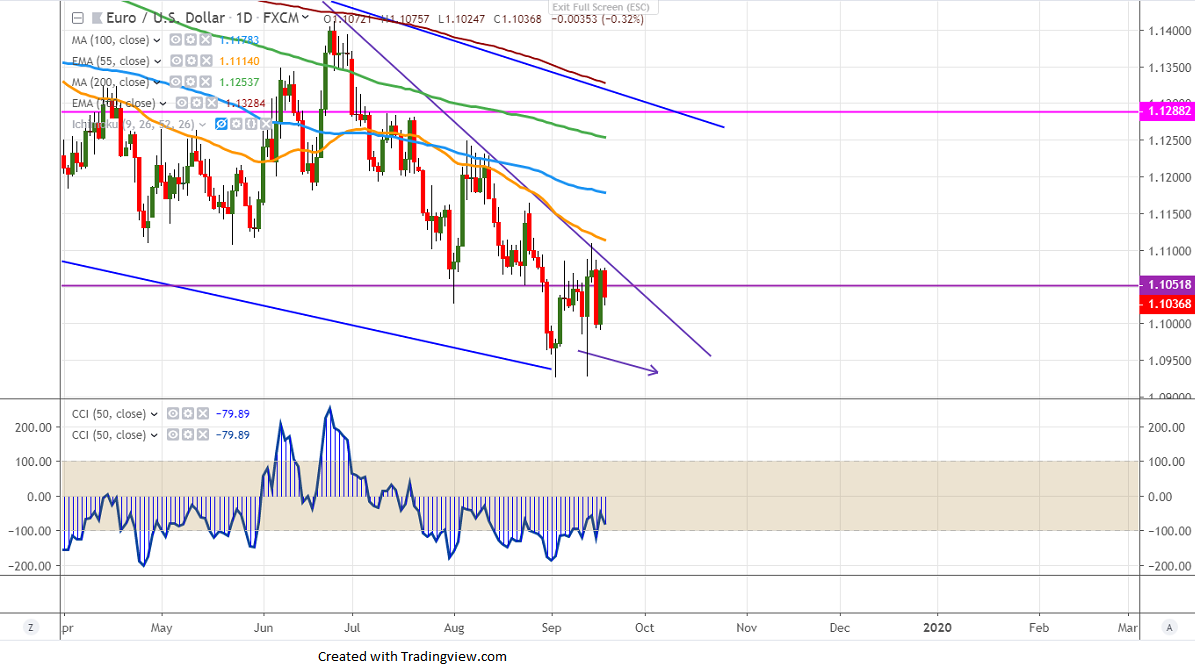Expand the MA (100, close) dropdown arrow

[157, 40]
